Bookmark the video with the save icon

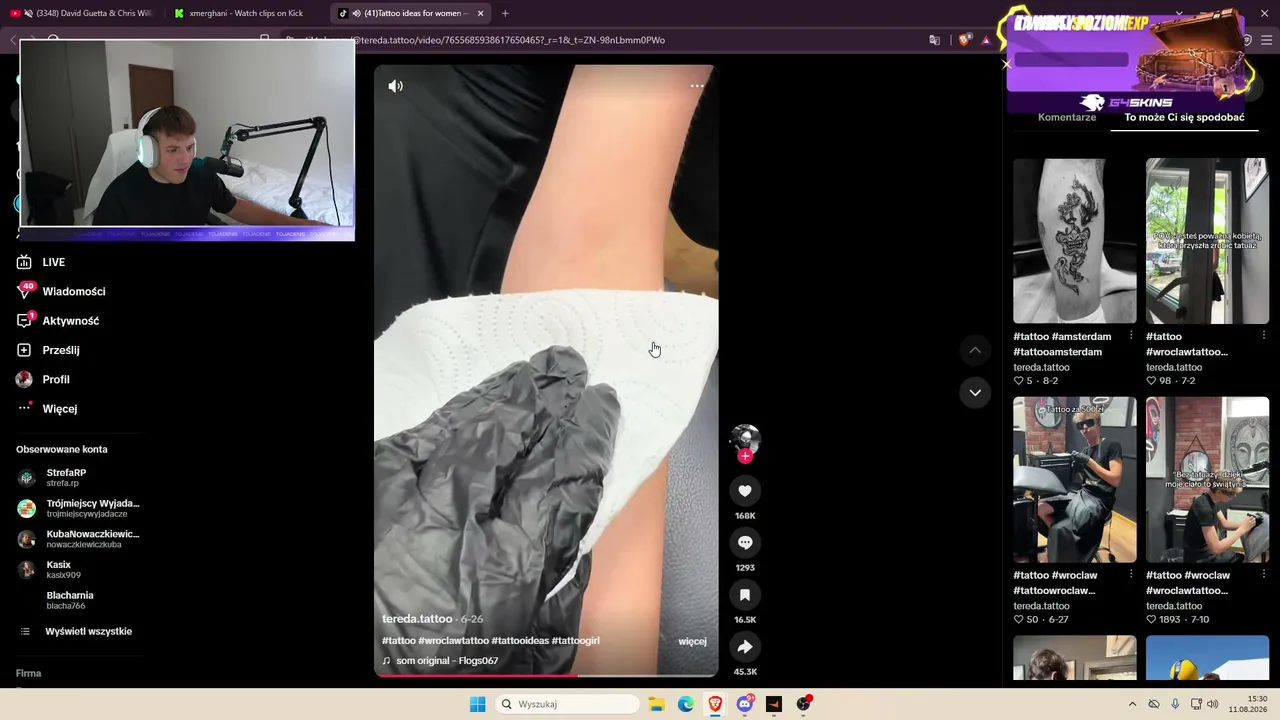point(745,595)
